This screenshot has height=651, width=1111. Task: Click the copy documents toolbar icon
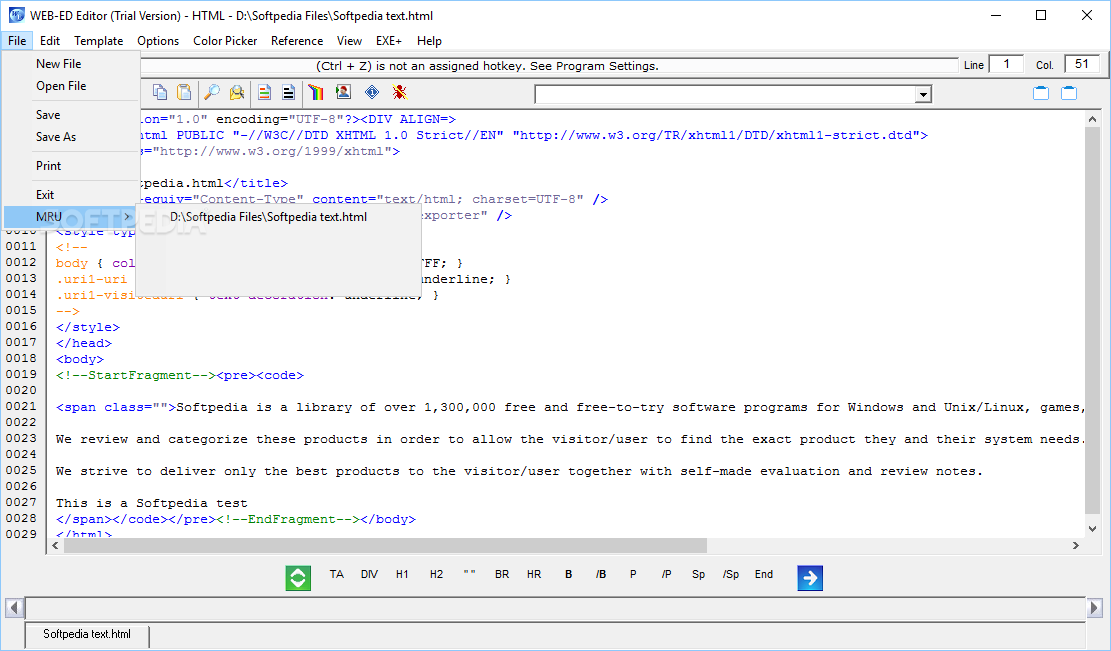[160, 92]
